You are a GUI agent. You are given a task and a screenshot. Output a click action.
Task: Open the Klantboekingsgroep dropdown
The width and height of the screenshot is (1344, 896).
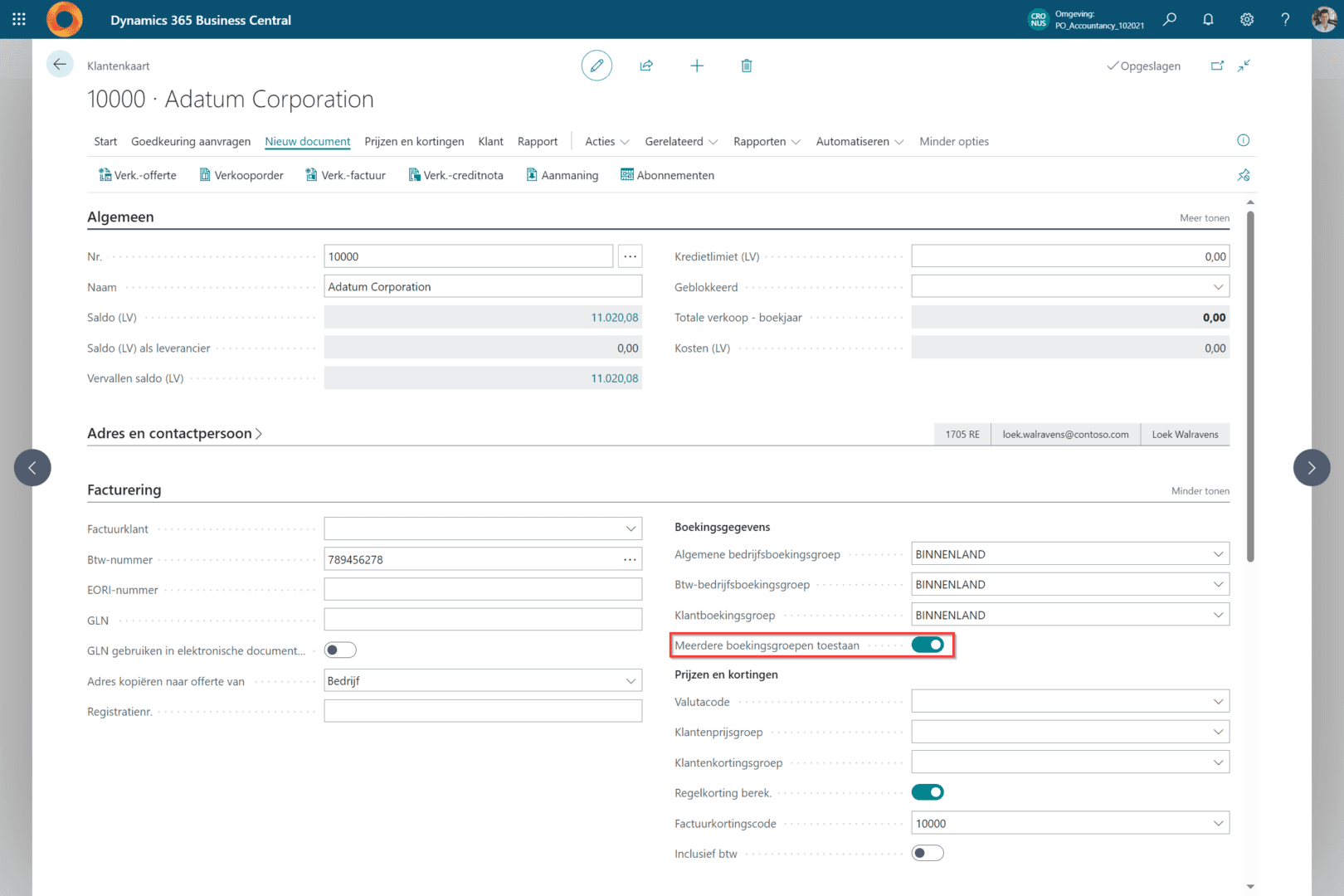pyautogui.click(x=1218, y=615)
